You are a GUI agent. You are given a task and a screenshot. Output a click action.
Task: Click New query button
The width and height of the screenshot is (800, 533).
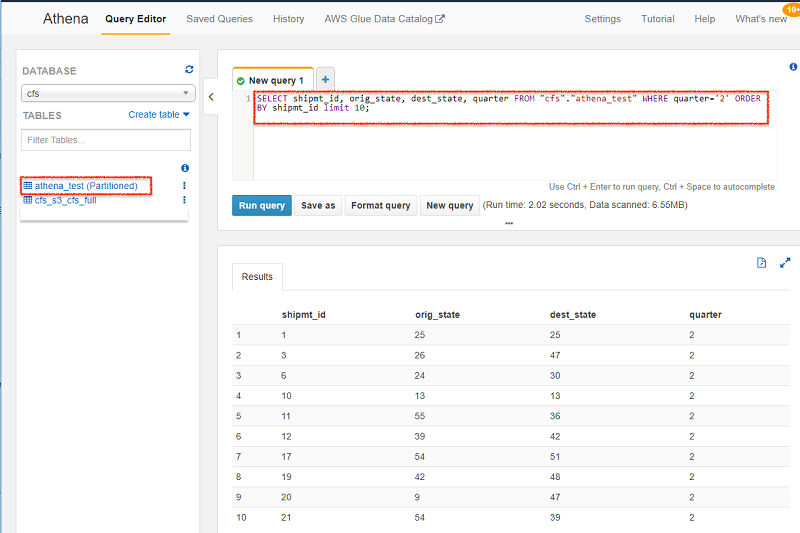(x=449, y=206)
